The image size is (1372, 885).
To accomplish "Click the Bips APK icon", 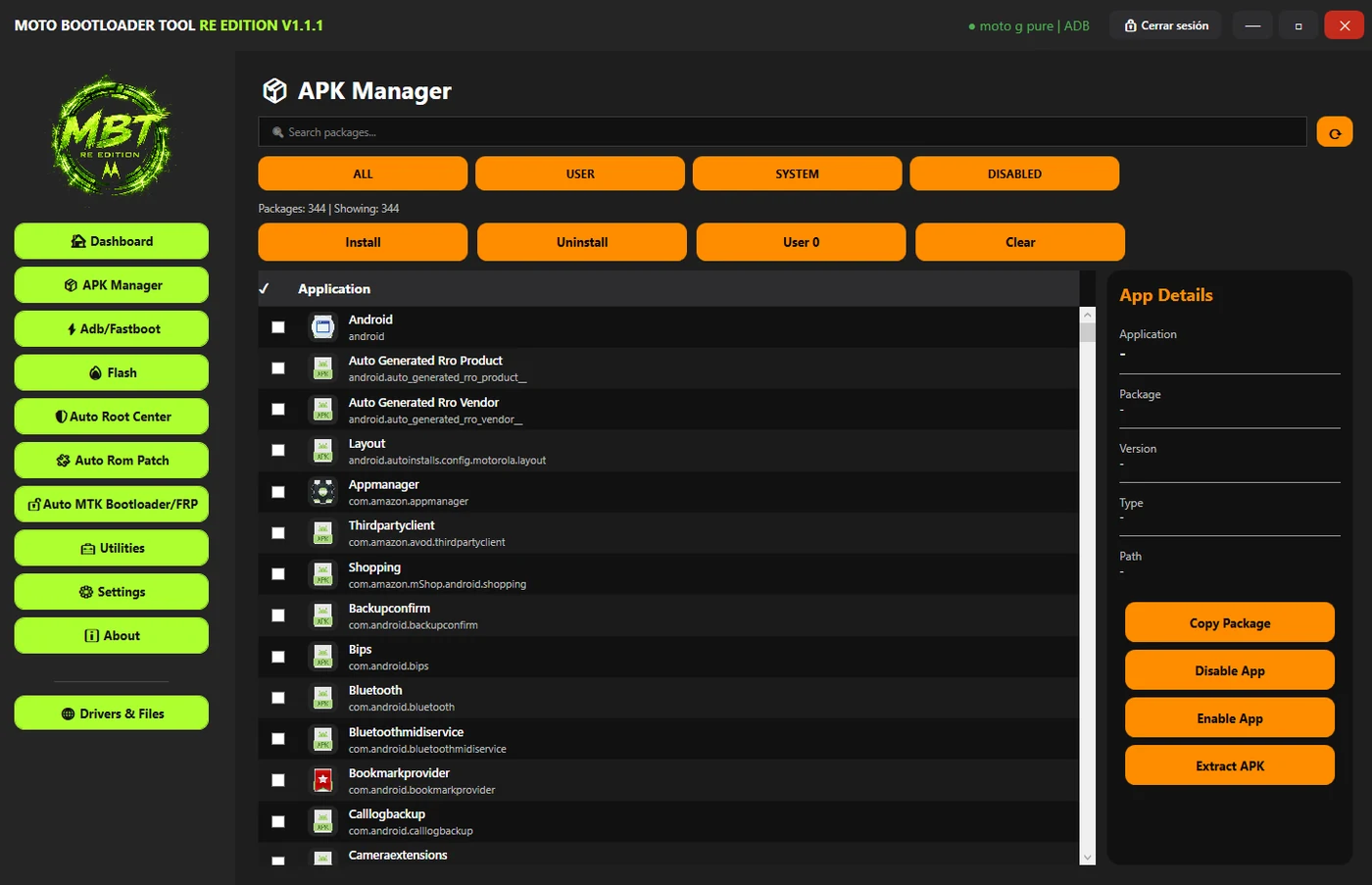I will tap(322, 657).
